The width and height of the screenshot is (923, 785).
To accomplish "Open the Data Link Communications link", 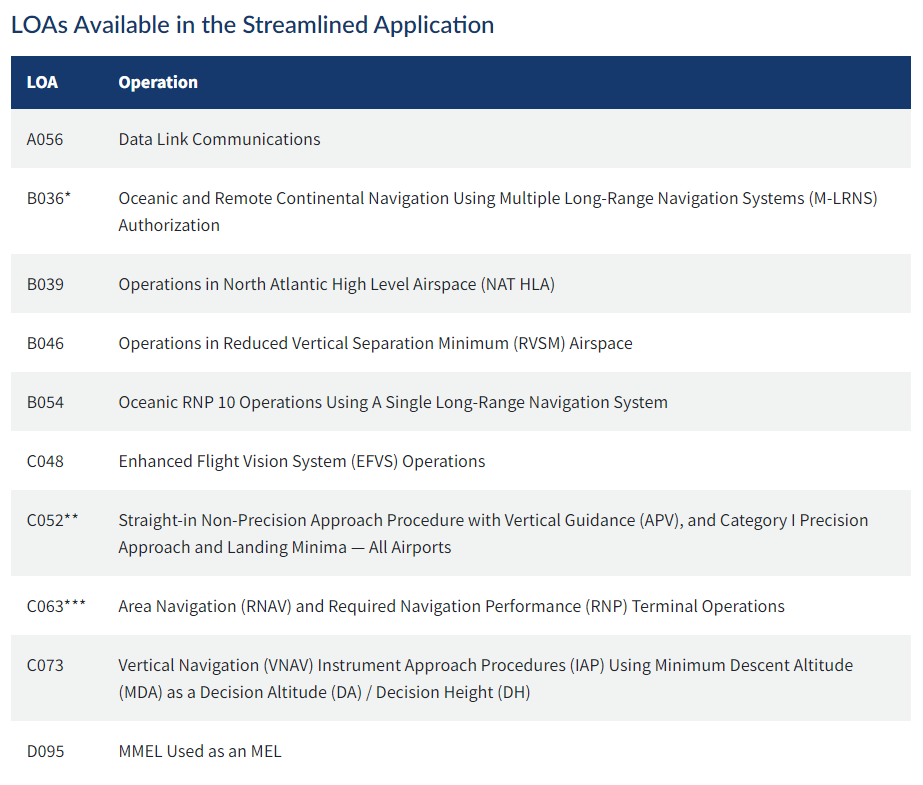I will (217, 139).
